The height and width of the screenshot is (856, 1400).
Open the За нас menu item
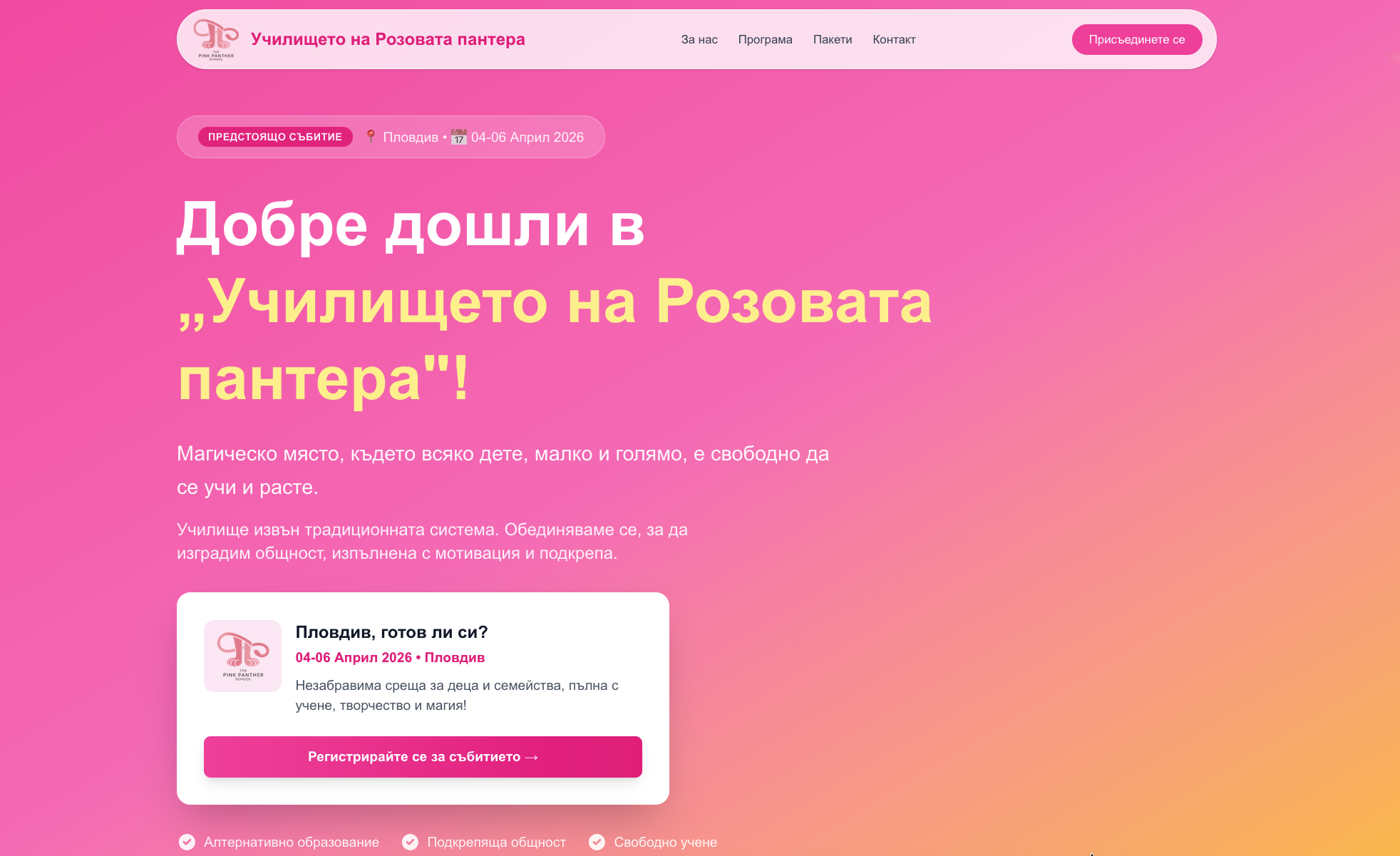tap(699, 39)
